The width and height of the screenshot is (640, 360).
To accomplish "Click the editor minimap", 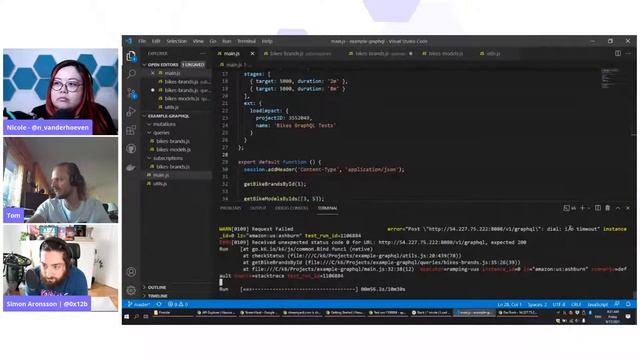I will tap(610, 78).
